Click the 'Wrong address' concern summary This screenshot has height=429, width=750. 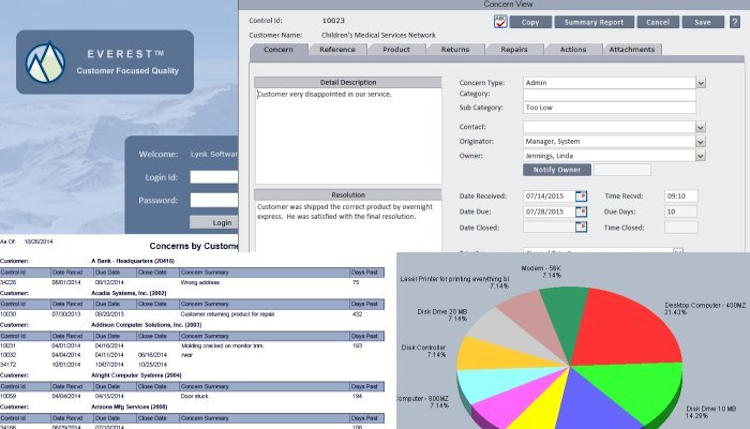click(200, 283)
